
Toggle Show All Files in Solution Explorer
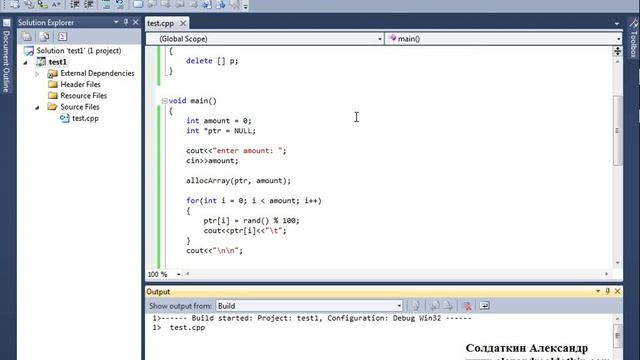pos(44,37)
